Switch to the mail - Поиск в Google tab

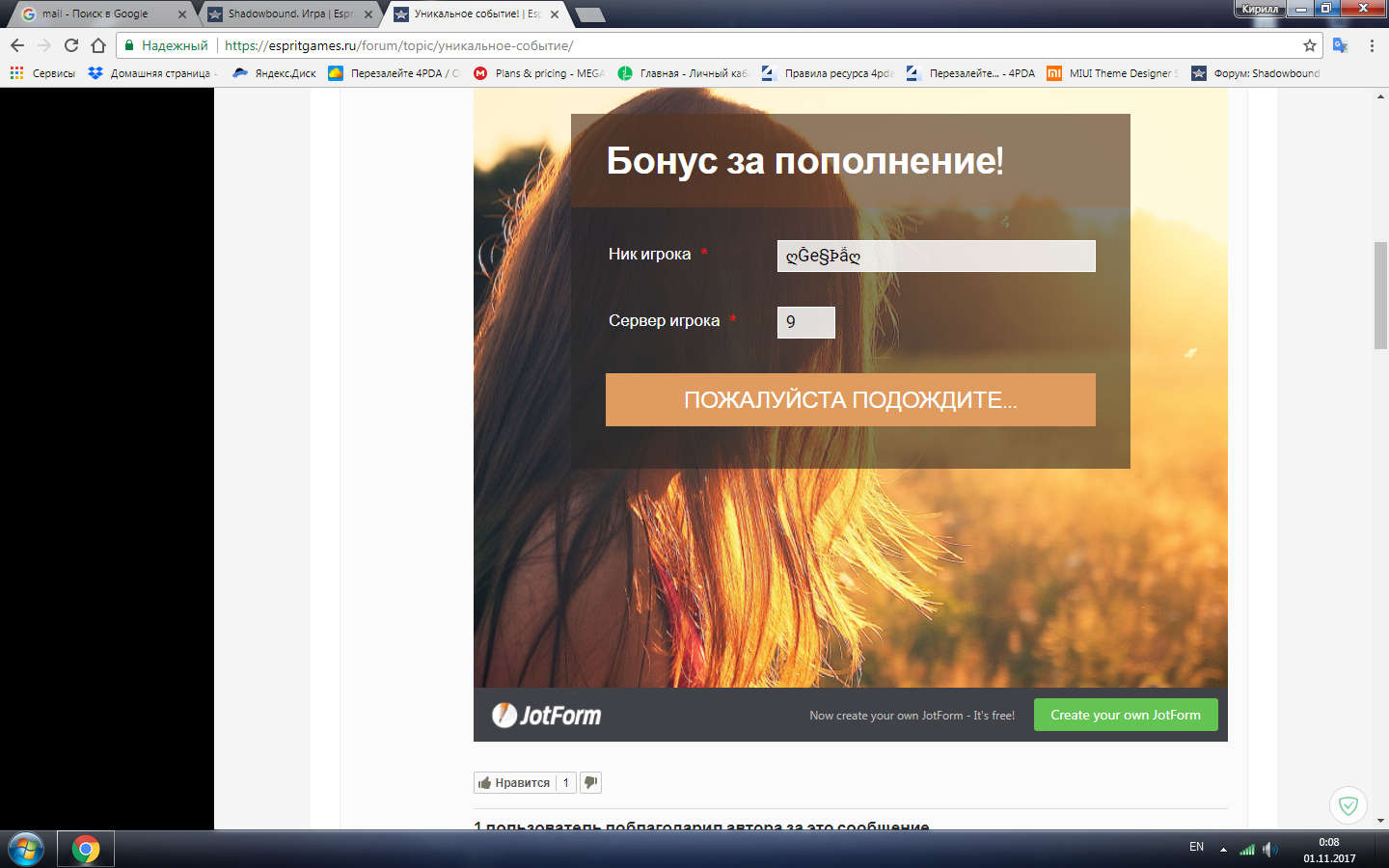(x=96, y=14)
